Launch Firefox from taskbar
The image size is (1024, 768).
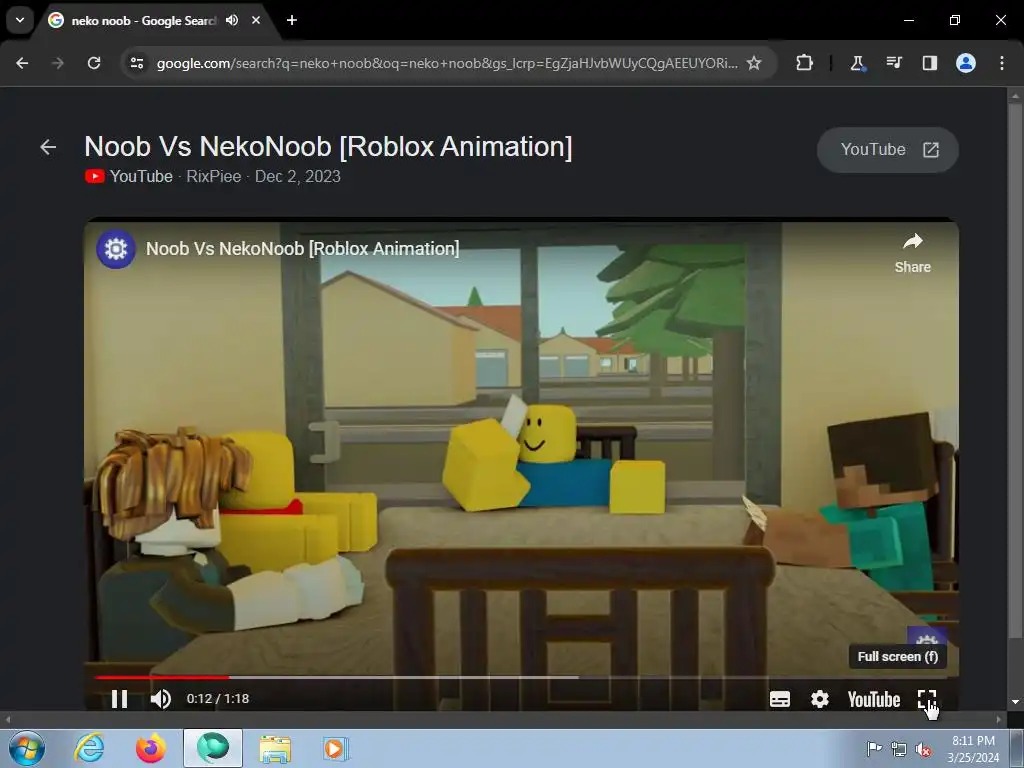(151, 748)
